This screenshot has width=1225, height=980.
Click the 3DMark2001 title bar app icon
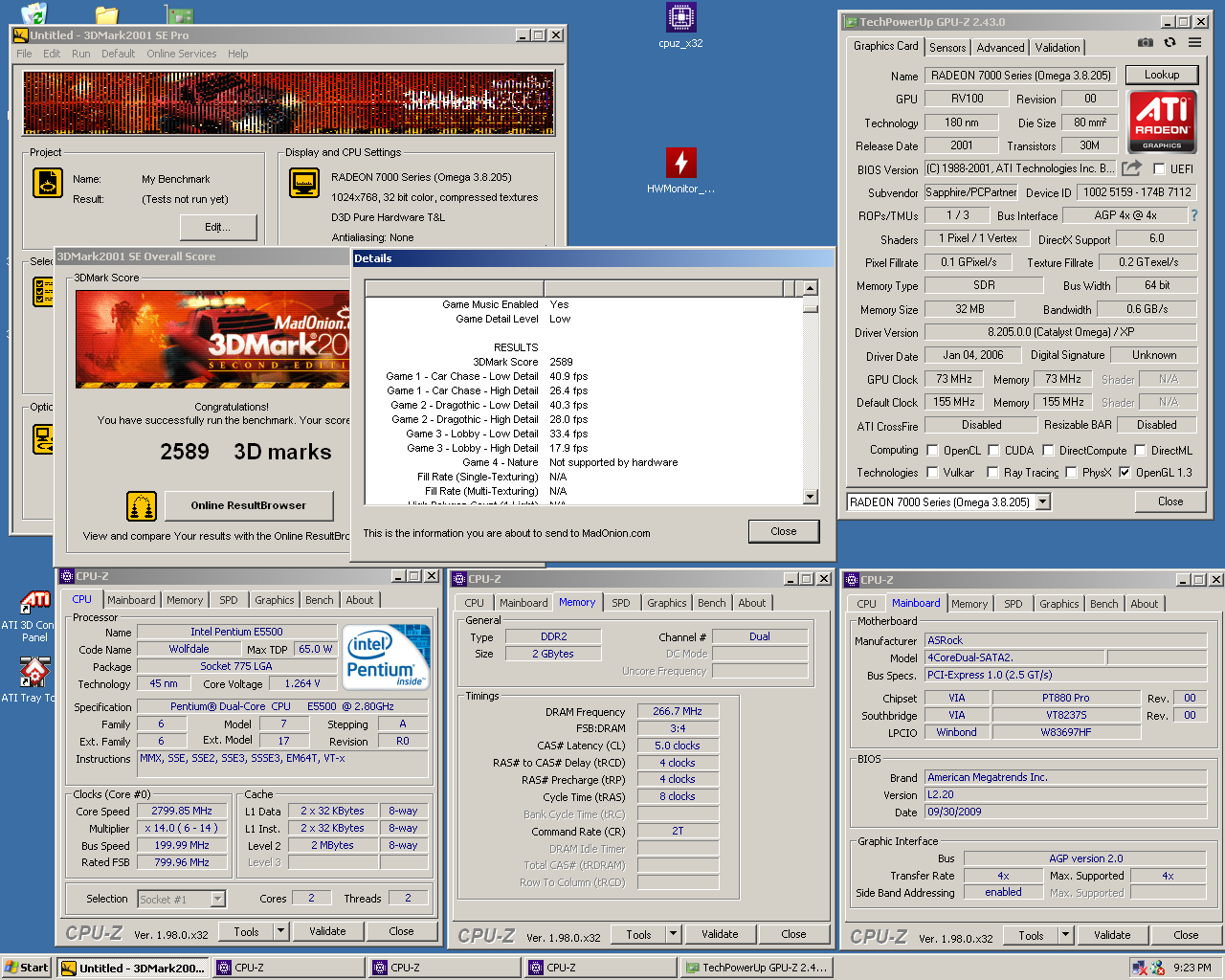(x=20, y=35)
